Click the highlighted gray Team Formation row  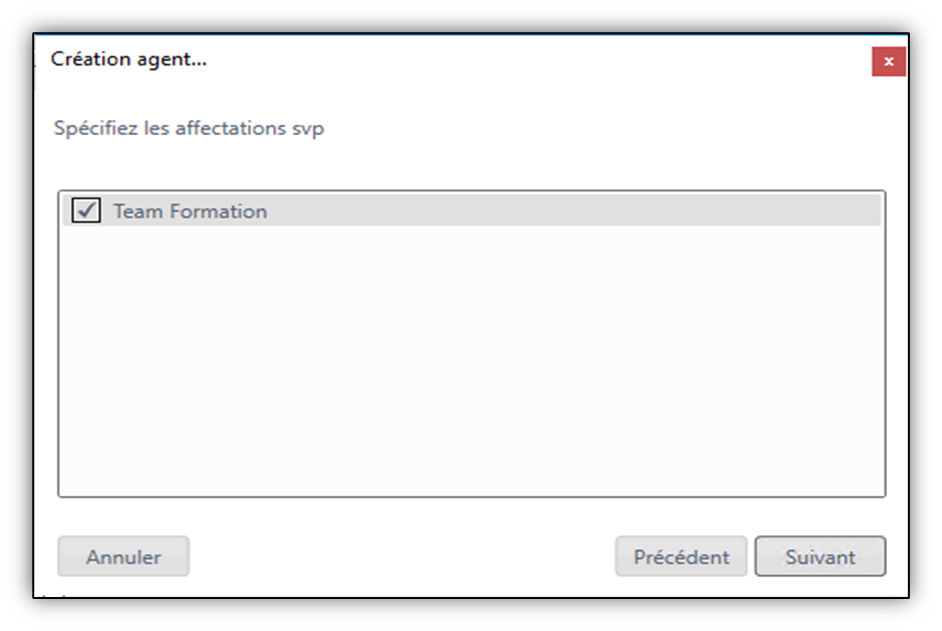pos(472,210)
